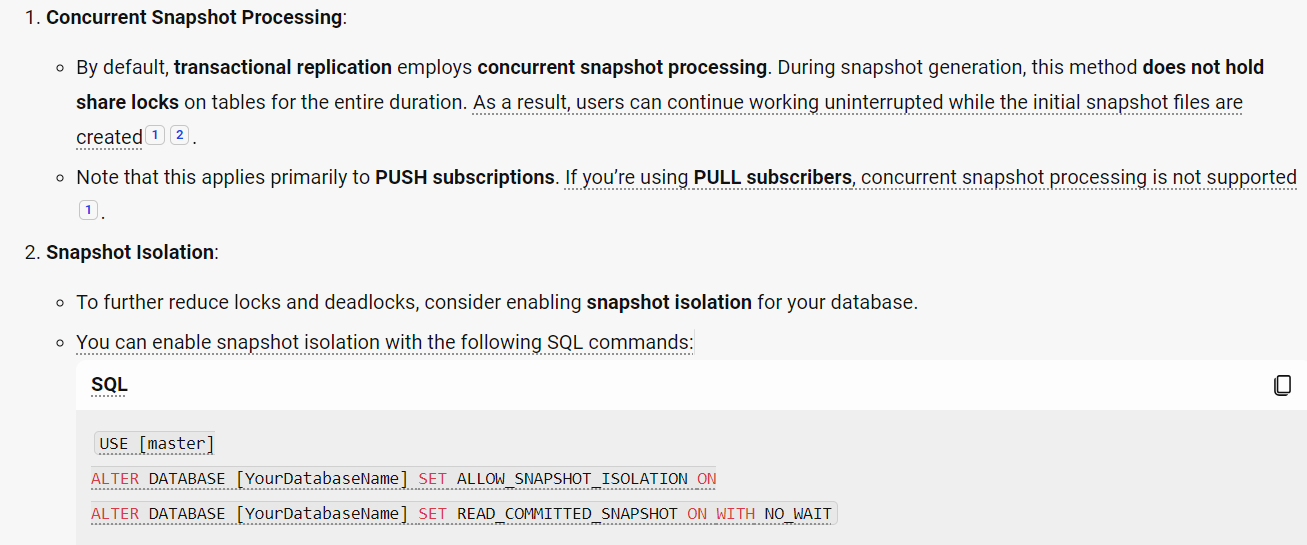1307x545 pixels.
Task: Open citation 1 below the PULL subscribers sentence
Action: pyautogui.click(x=88, y=210)
